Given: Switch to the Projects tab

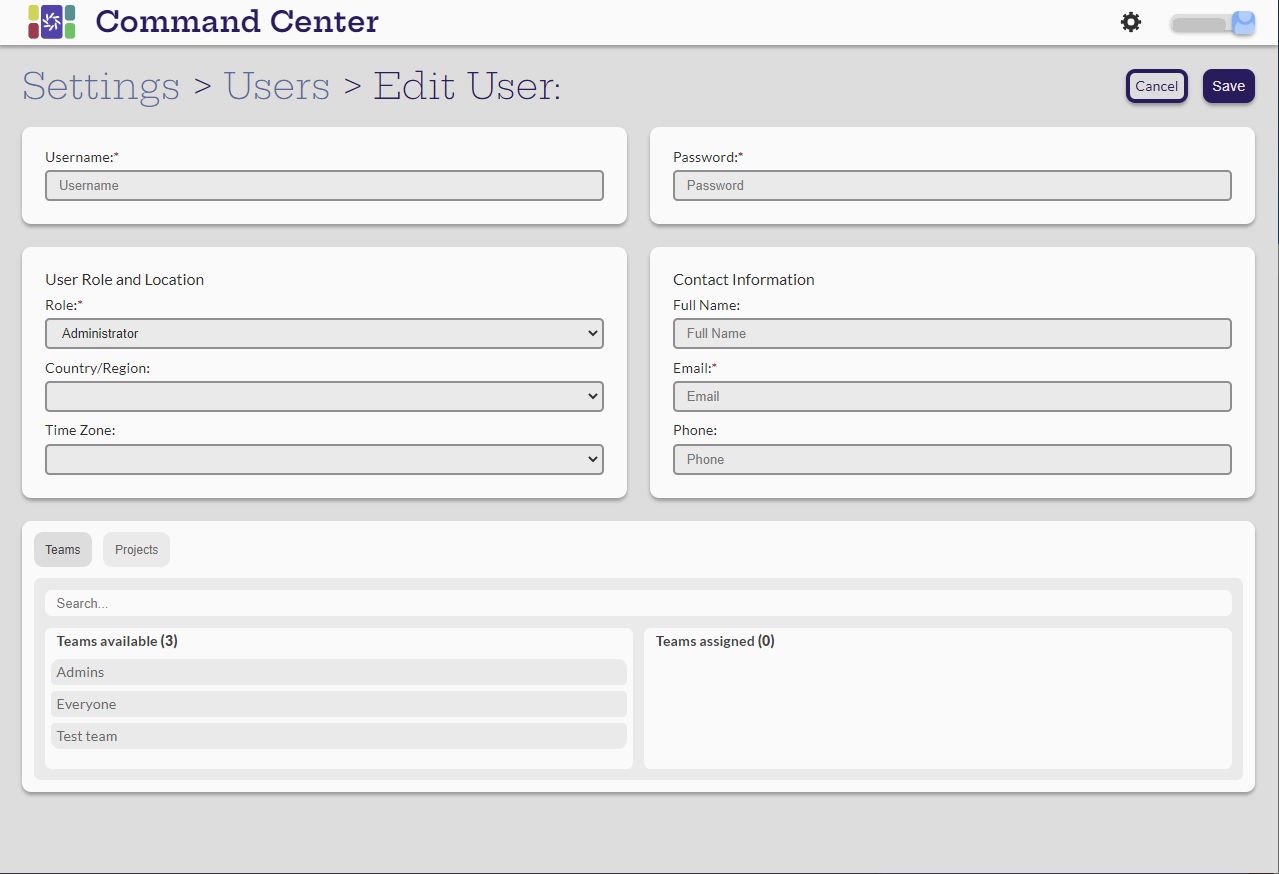Looking at the screenshot, I should pyautogui.click(x=136, y=550).
